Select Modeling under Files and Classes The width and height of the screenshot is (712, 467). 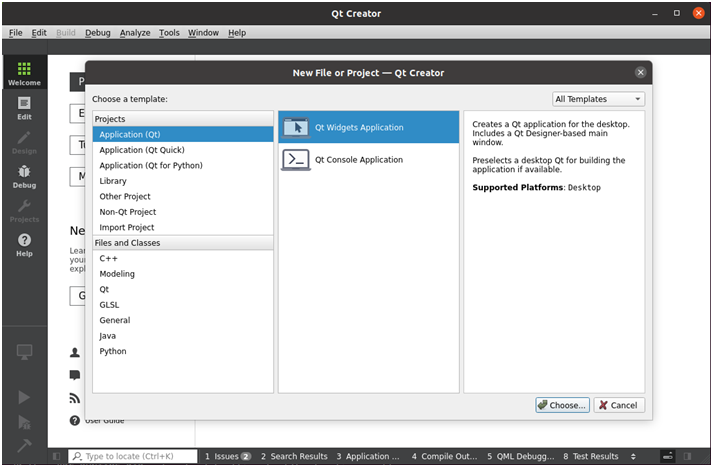coord(183,274)
